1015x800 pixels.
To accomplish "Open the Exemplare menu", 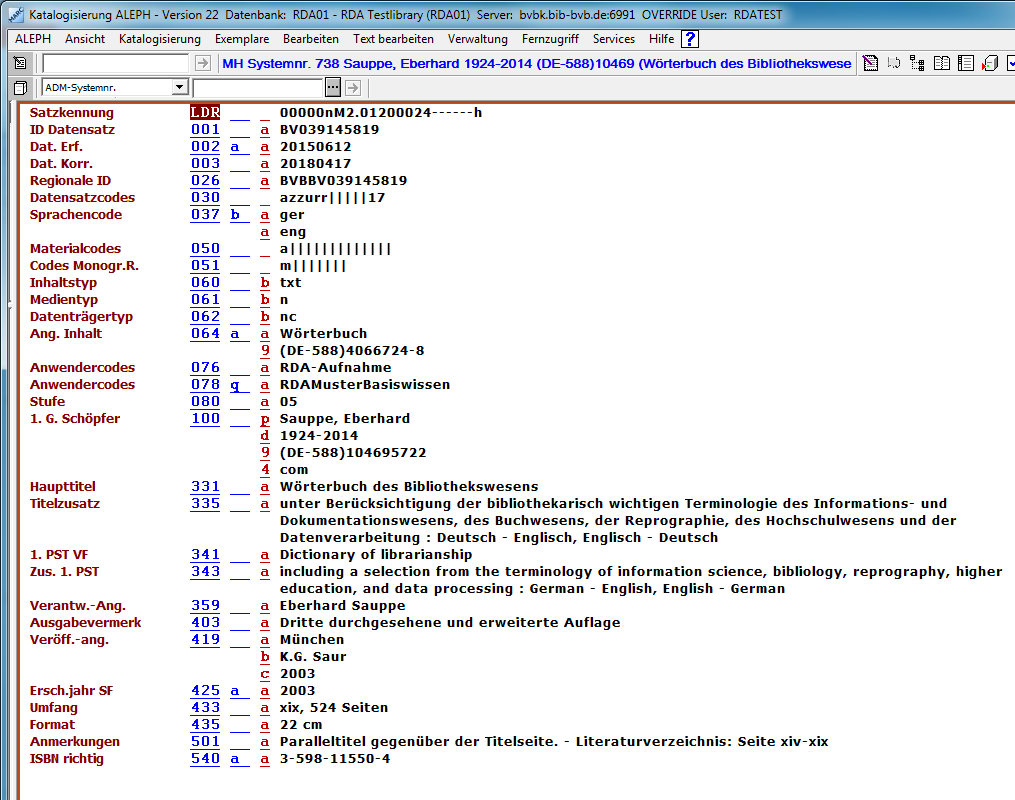I will (x=241, y=39).
